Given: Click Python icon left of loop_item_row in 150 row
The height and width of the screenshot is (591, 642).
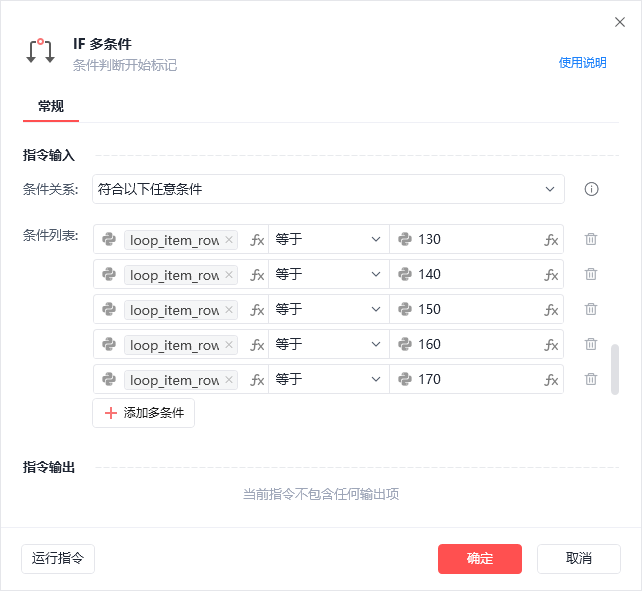Looking at the screenshot, I should (109, 309).
